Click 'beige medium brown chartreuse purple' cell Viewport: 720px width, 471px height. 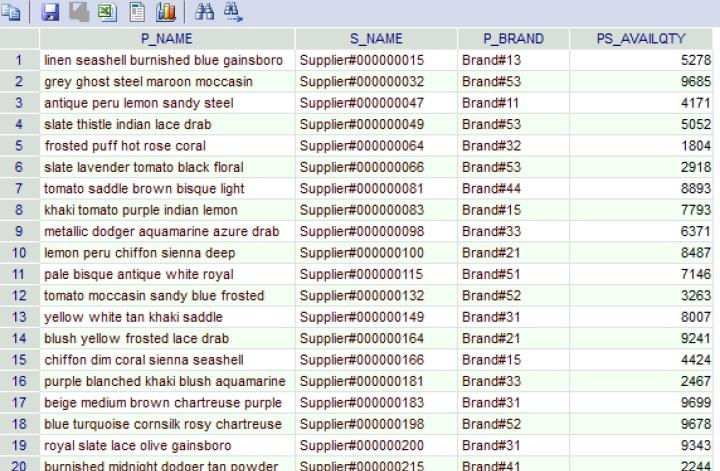(167, 403)
